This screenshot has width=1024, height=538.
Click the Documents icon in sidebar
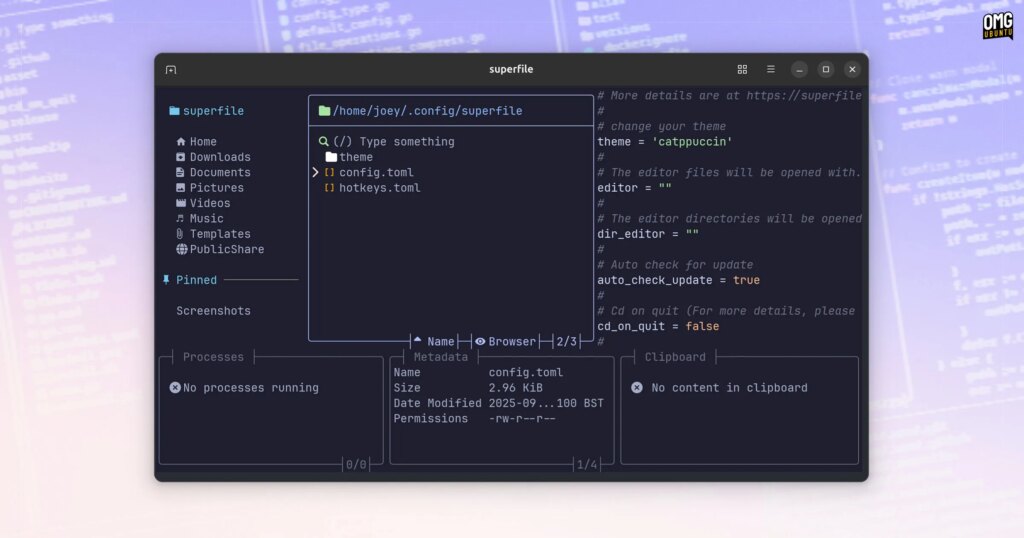tap(180, 172)
